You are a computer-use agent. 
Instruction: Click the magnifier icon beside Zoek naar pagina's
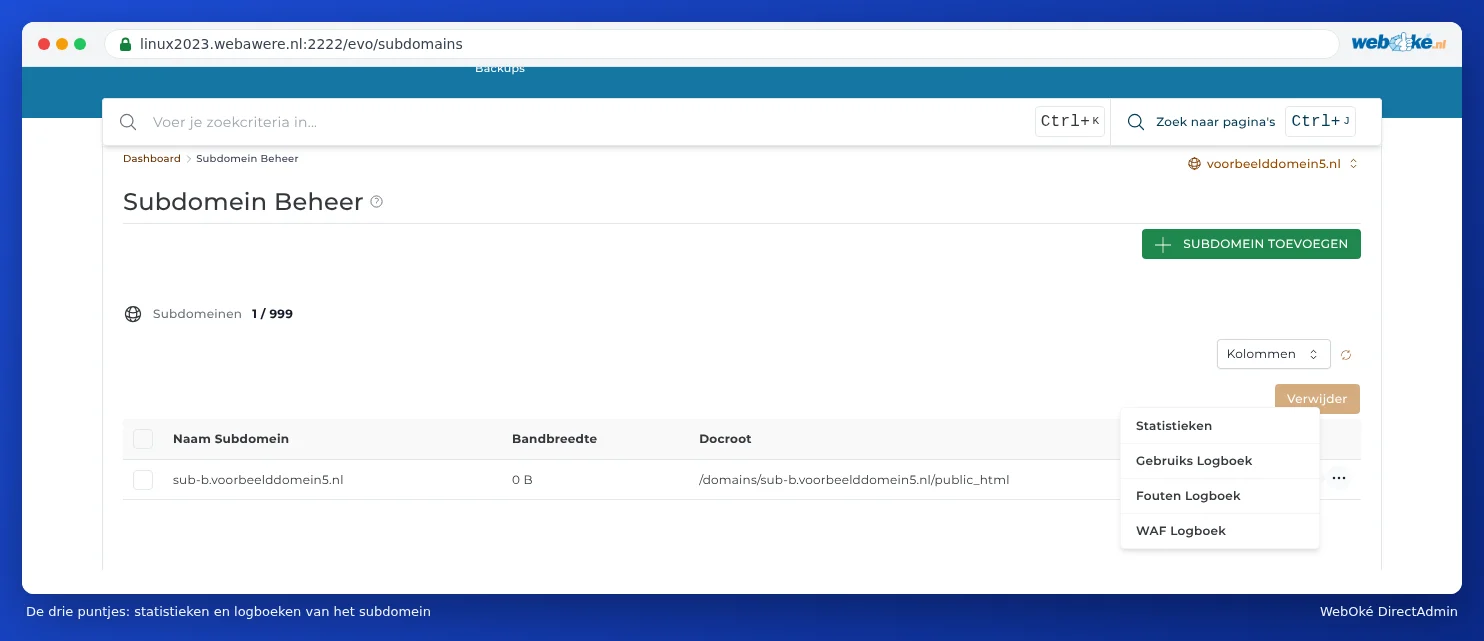pos(1136,122)
